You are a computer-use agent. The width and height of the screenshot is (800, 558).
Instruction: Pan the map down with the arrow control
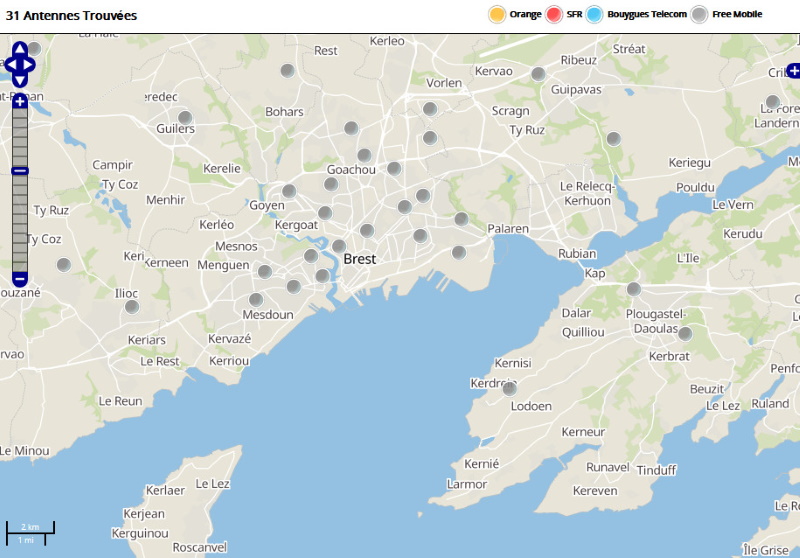click(x=20, y=81)
